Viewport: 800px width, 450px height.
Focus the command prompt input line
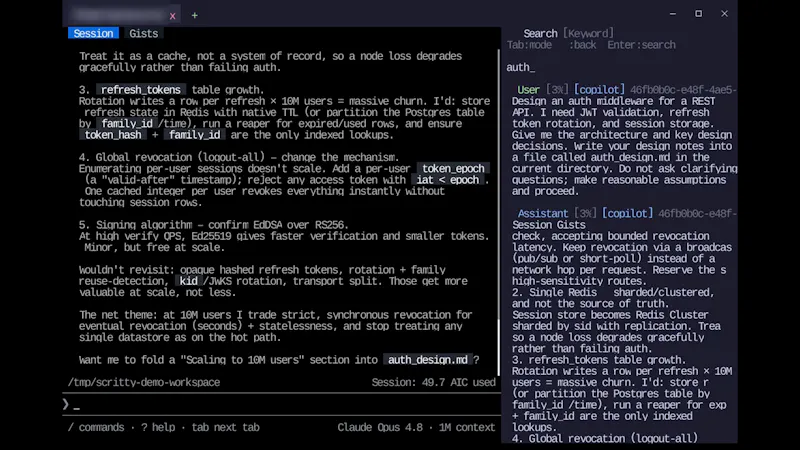click(282, 405)
